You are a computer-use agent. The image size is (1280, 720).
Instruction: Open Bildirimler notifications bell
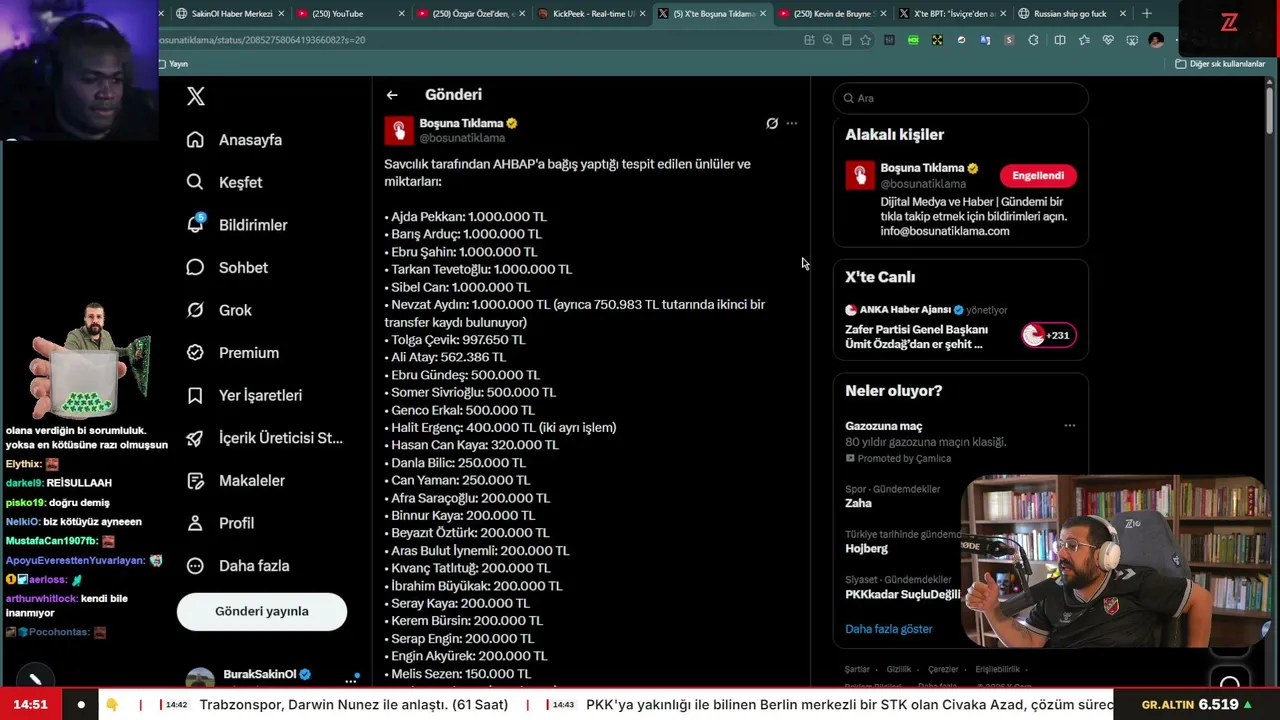click(x=237, y=225)
